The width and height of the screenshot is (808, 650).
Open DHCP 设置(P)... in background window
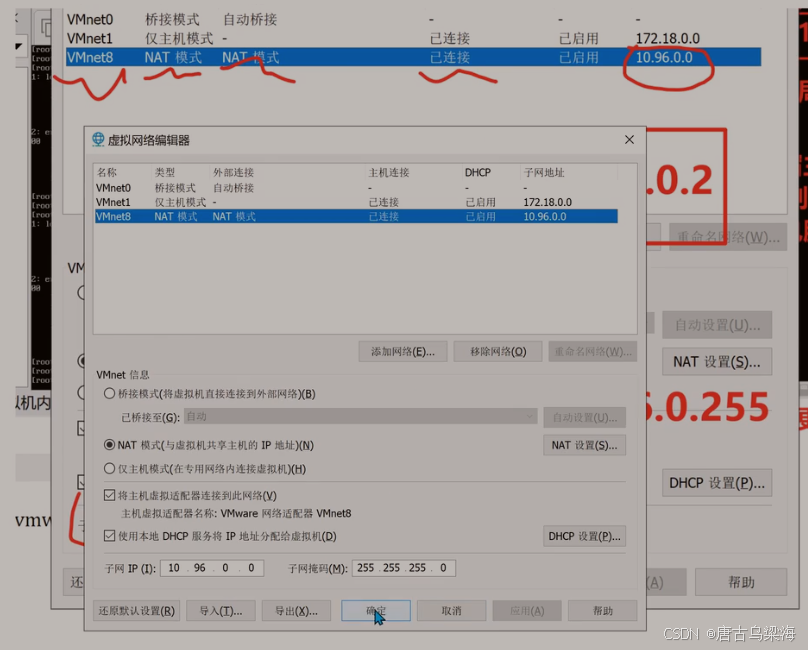717,483
